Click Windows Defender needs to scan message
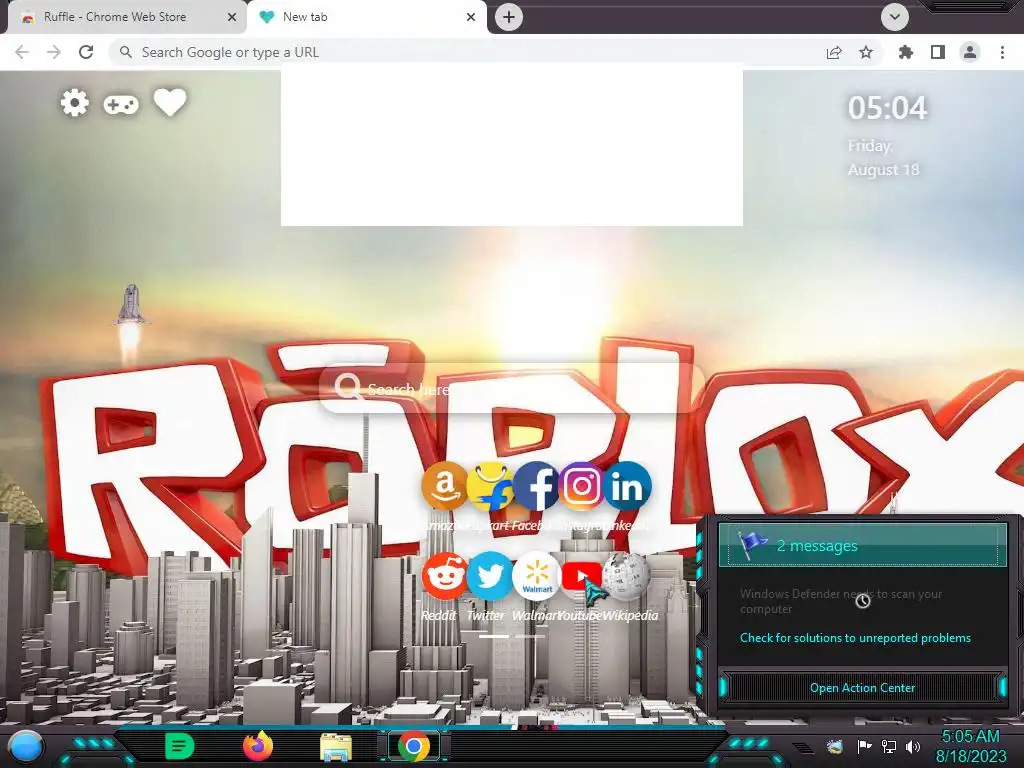 coord(840,601)
